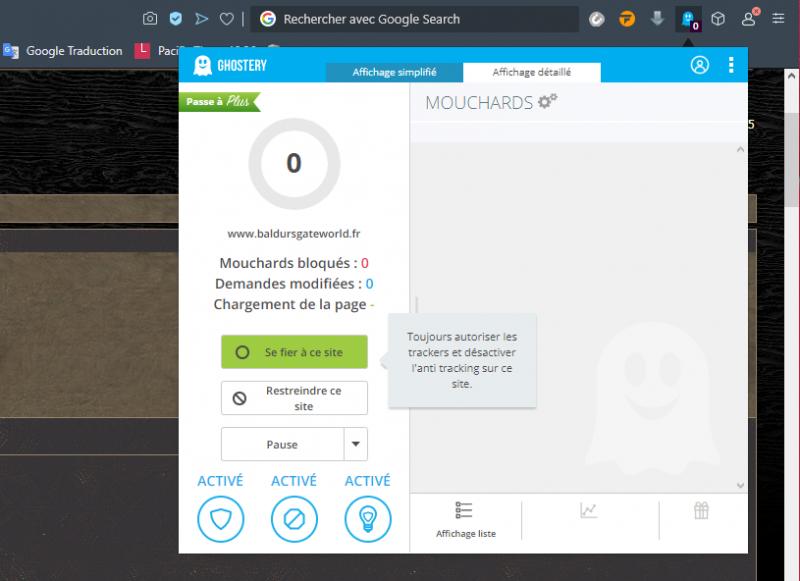Click the Mouchards bloqués count
The height and width of the screenshot is (581, 800).
[365, 263]
